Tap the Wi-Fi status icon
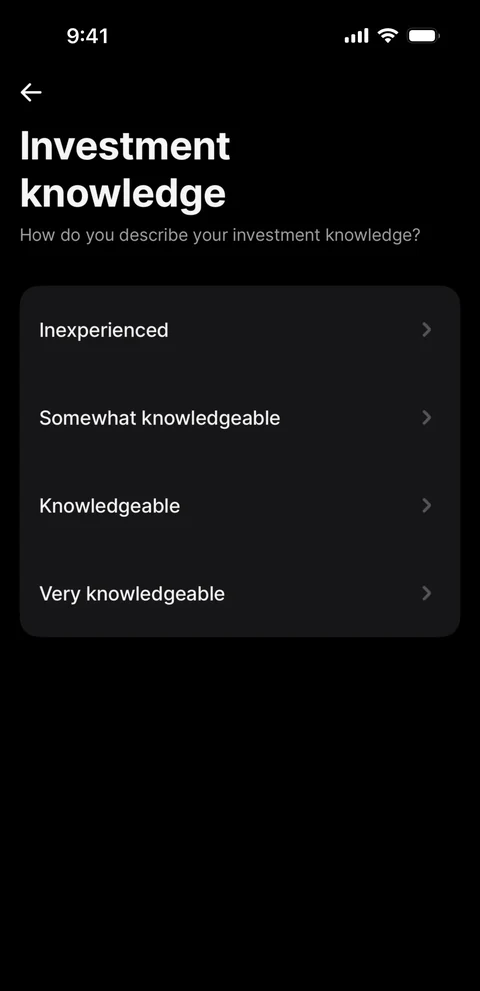 [388, 35]
